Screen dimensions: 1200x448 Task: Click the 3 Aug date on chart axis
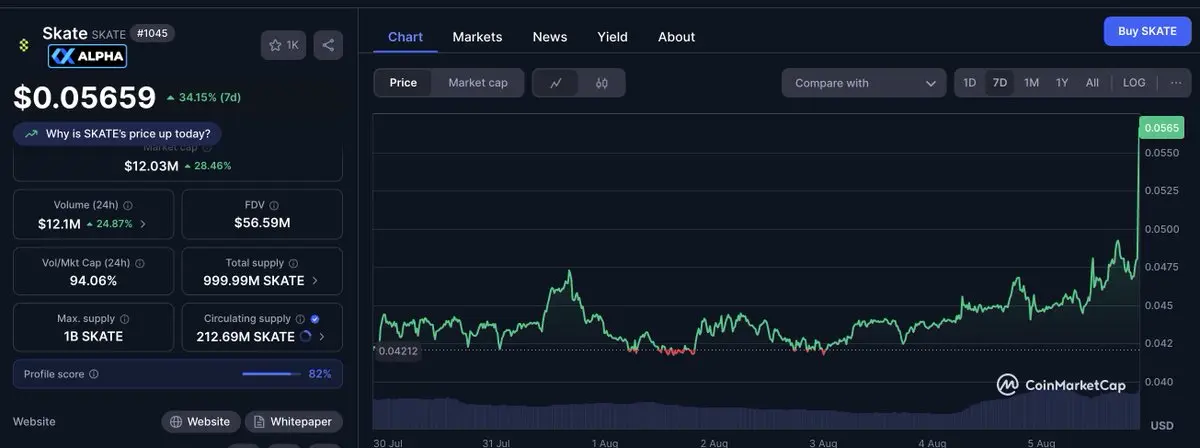(823, 442)
